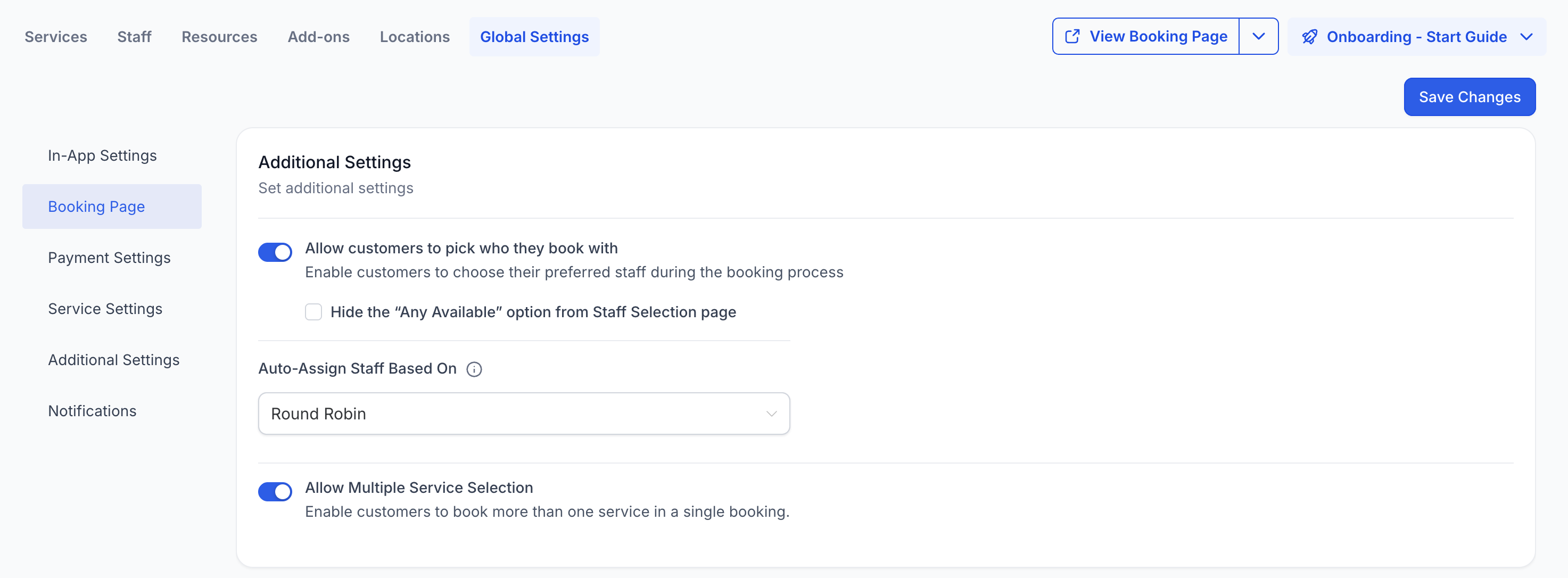Expand arrow next to View Booking Page
Image resolution: width=1568 pixels, height=578 pixels.
(1258, 37)
